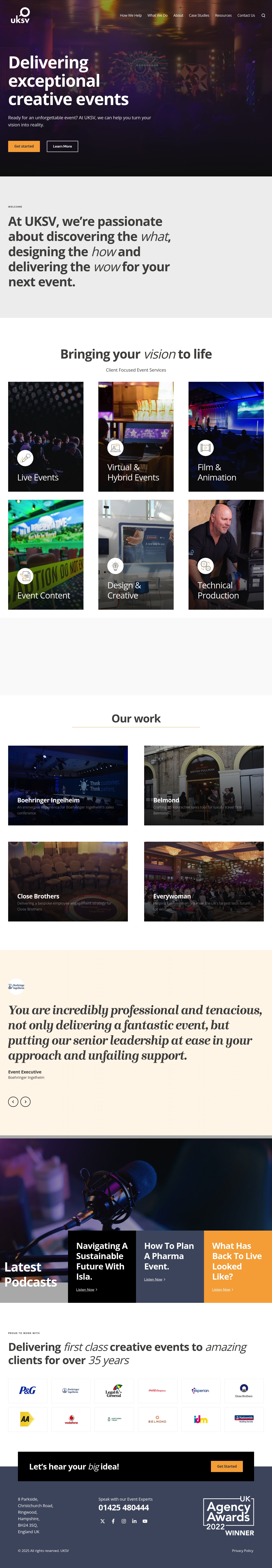Listen Now for How To Plan A Pharma Event
This screenshot has width=272, height=1568.
[155, 1279]
